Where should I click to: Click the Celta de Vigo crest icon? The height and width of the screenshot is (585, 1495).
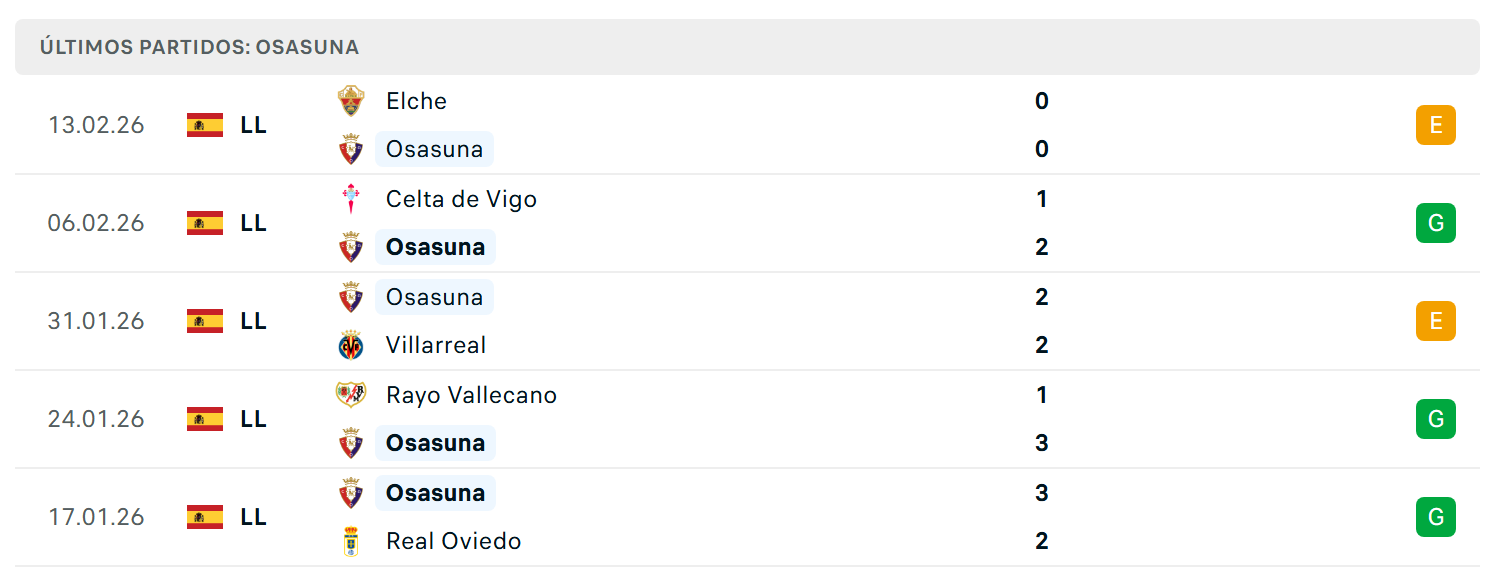(351, 199)
